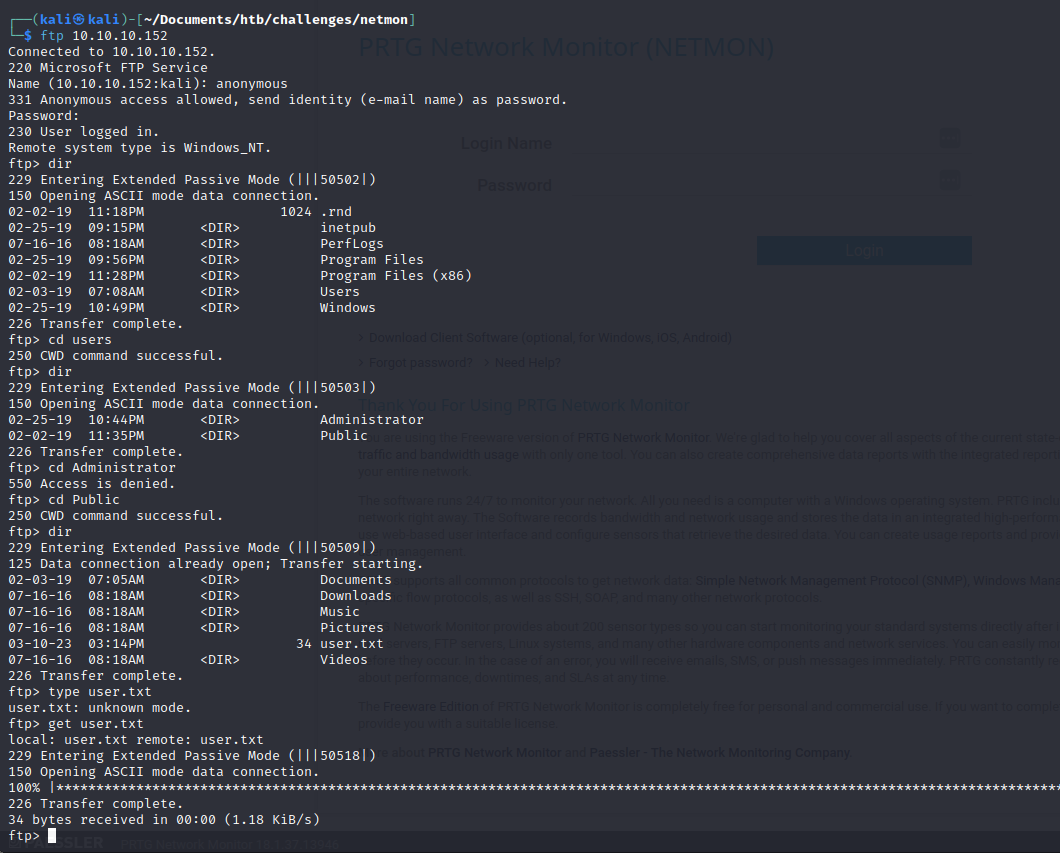The height and width of the screenshot is (853, 1060).
Task: Click the Public directory listing entry
Action: 343,435
